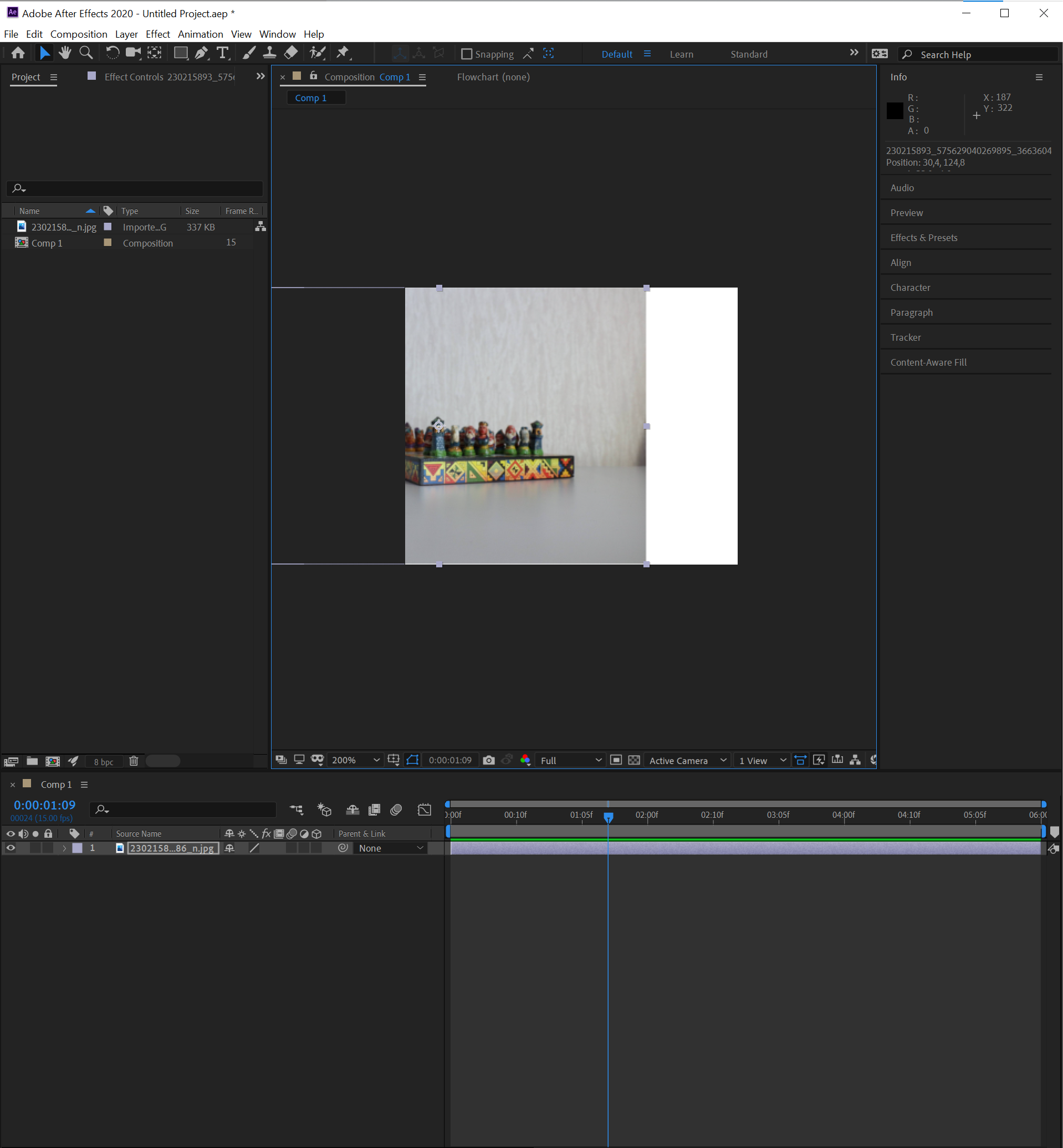
Task: Switch to the Flowchart tab
Action: [x=493, y=76]
